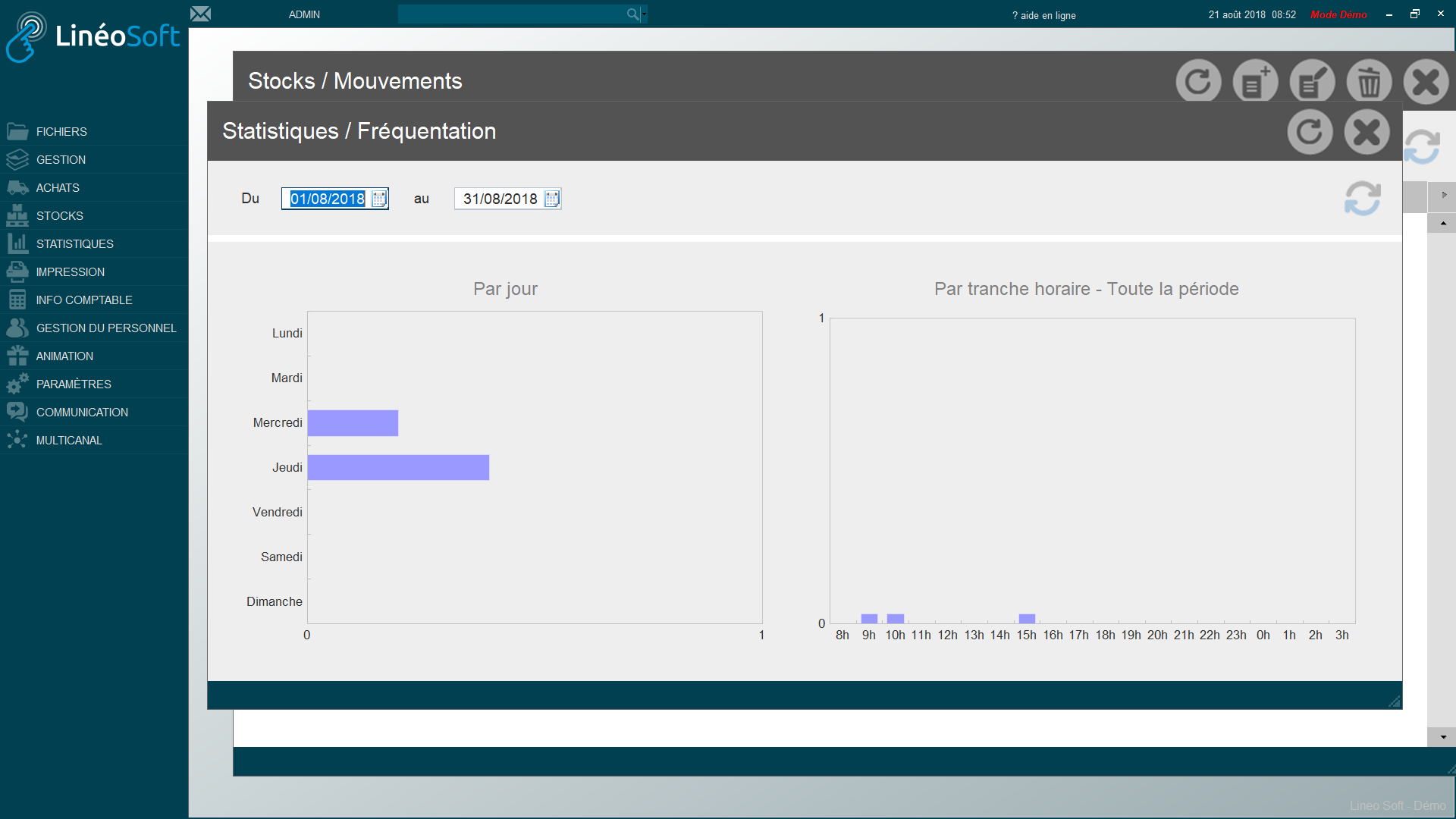
Task: Click the 15h bar in hourly chart
Action: point(1027,619)
